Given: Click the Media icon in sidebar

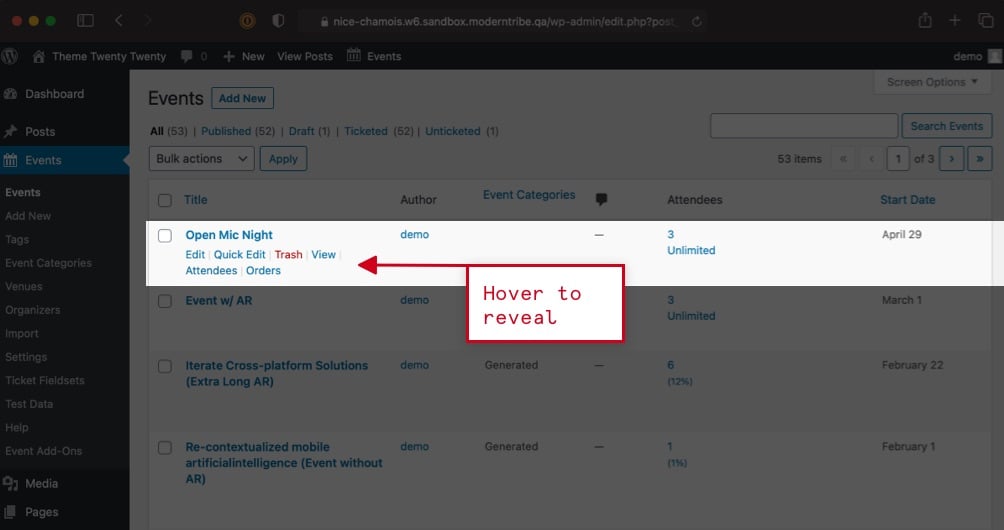Looking at the screenshot, I should (10, 484).
